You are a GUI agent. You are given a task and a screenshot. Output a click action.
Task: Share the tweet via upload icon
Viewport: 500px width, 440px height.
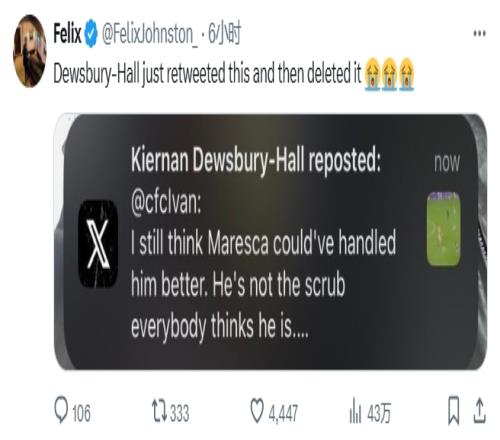[x=479, y=411]
